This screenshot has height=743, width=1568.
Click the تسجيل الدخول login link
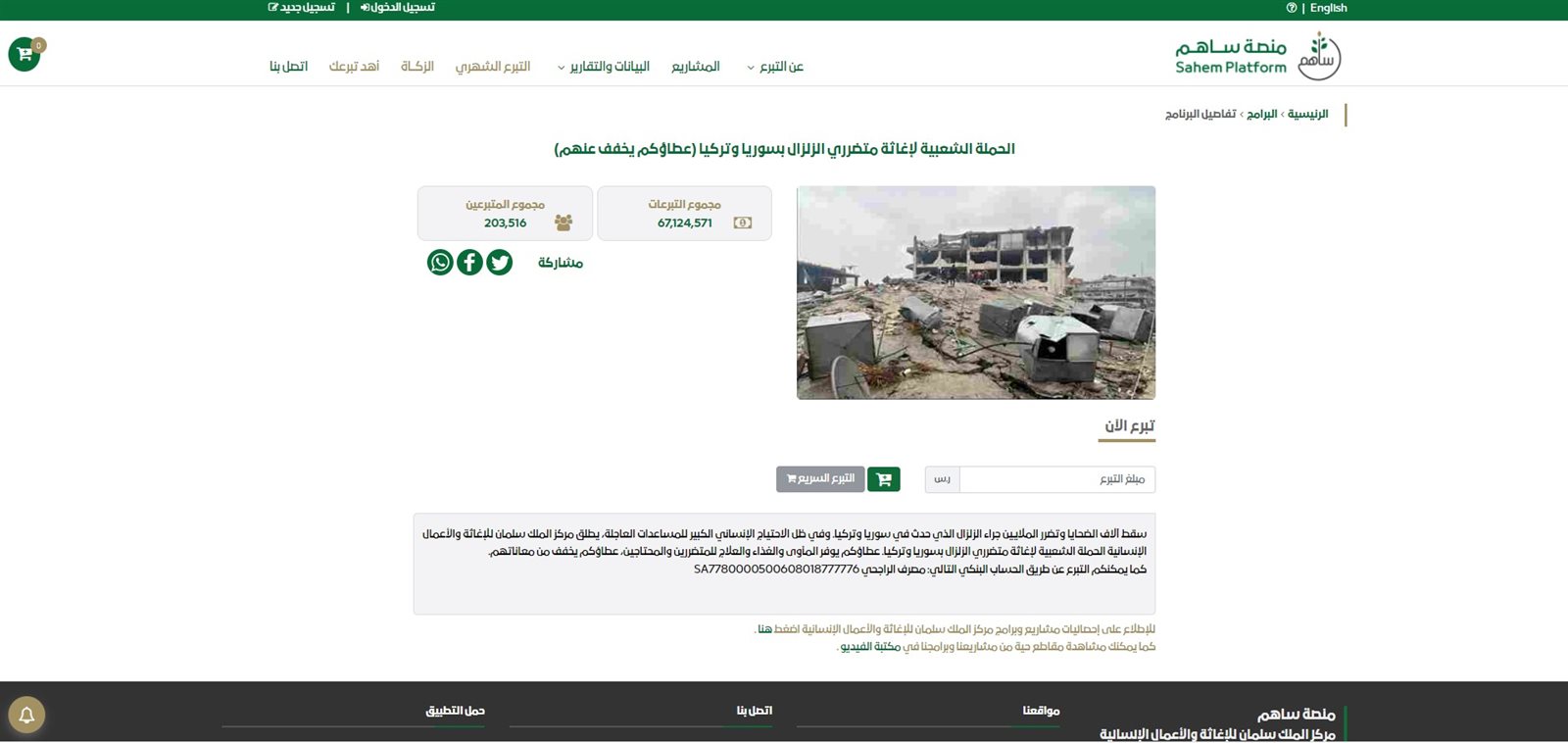(x=398, y=8)
